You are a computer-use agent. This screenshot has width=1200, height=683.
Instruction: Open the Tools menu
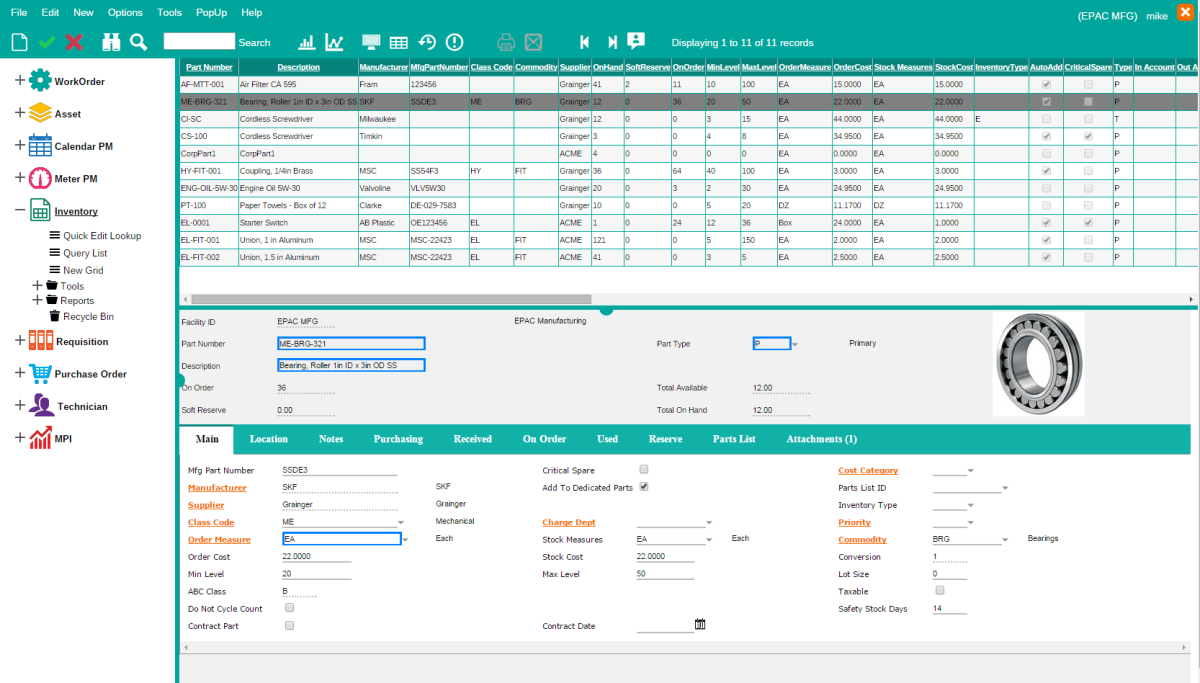[170, 12]
